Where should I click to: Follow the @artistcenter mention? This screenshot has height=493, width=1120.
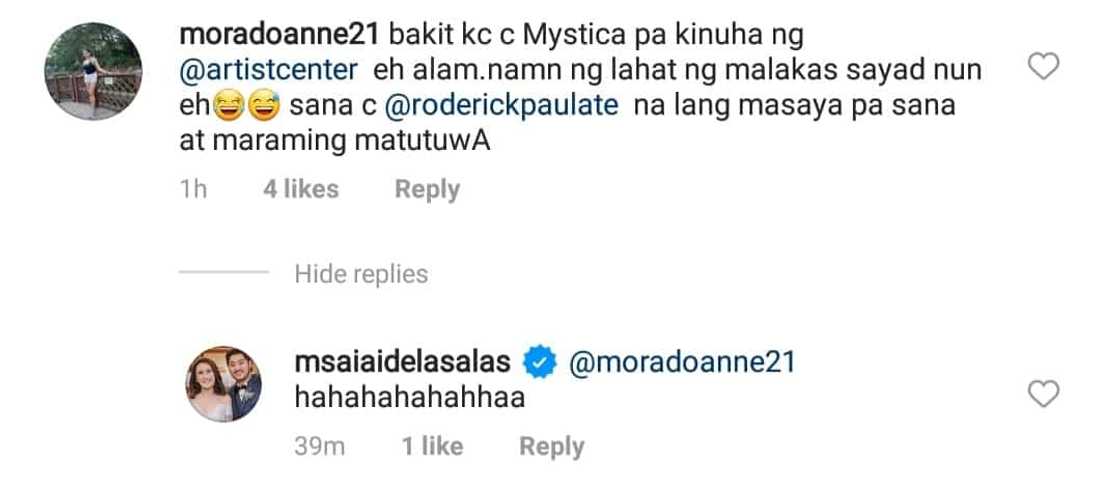coord(269,69)
